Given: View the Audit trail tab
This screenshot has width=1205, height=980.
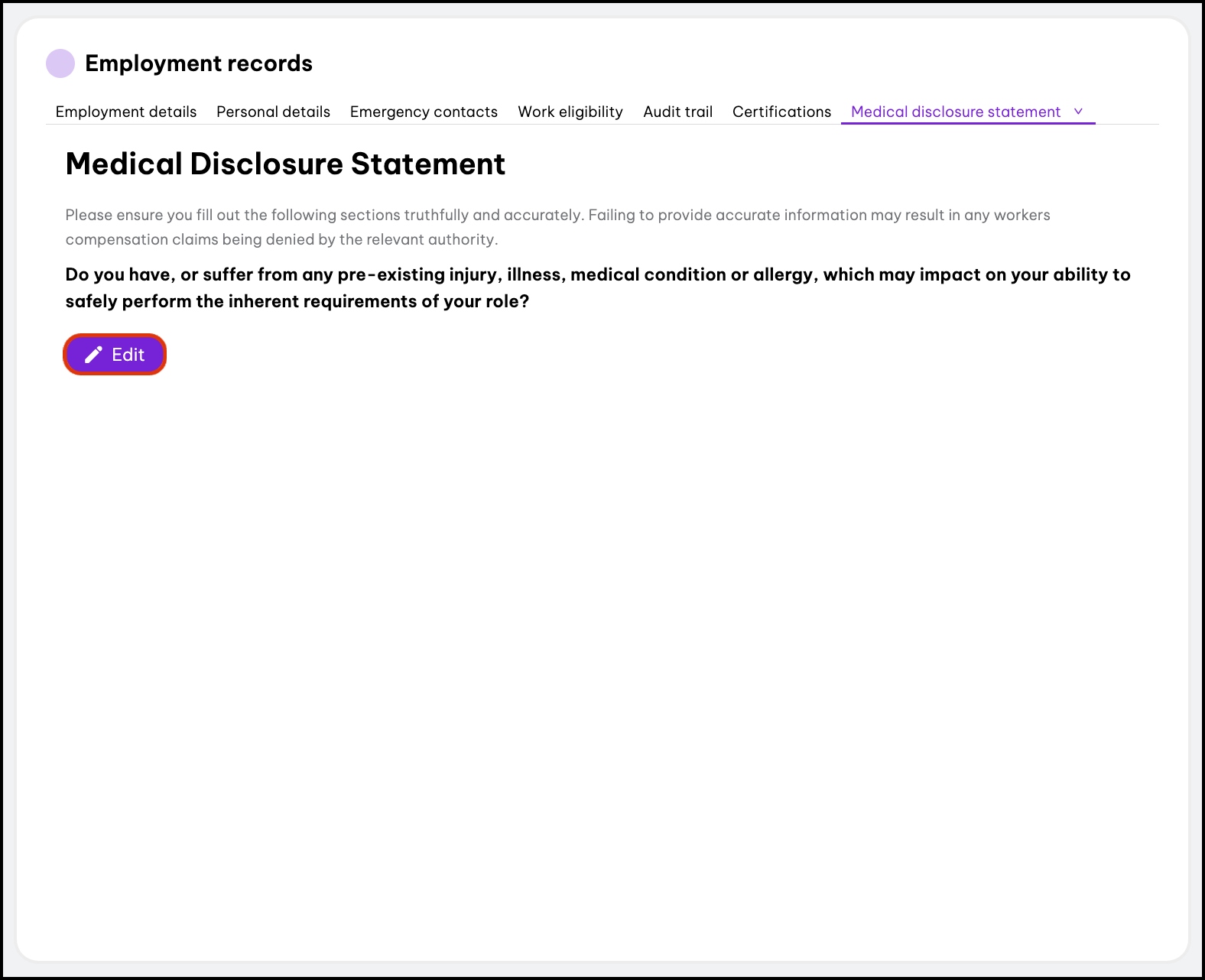Looking at the screenshot, I should pyautogui.click(x=677, y=112).
